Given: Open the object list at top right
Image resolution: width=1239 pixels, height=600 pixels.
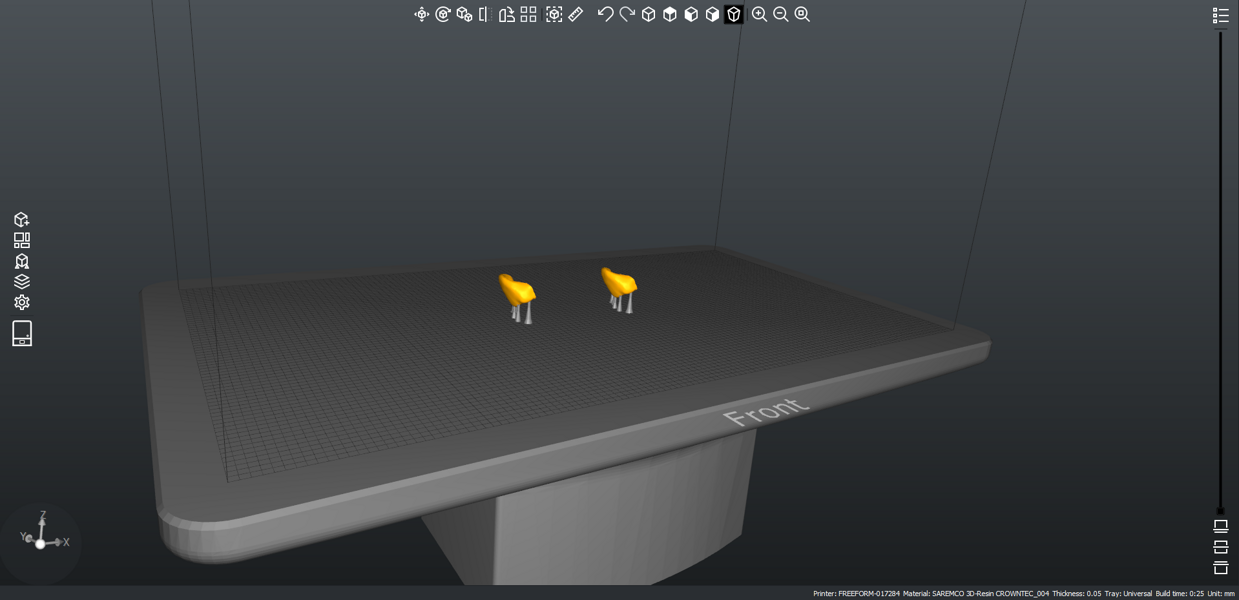Looking at the screenshot, I should click(x=1221, y=15).
